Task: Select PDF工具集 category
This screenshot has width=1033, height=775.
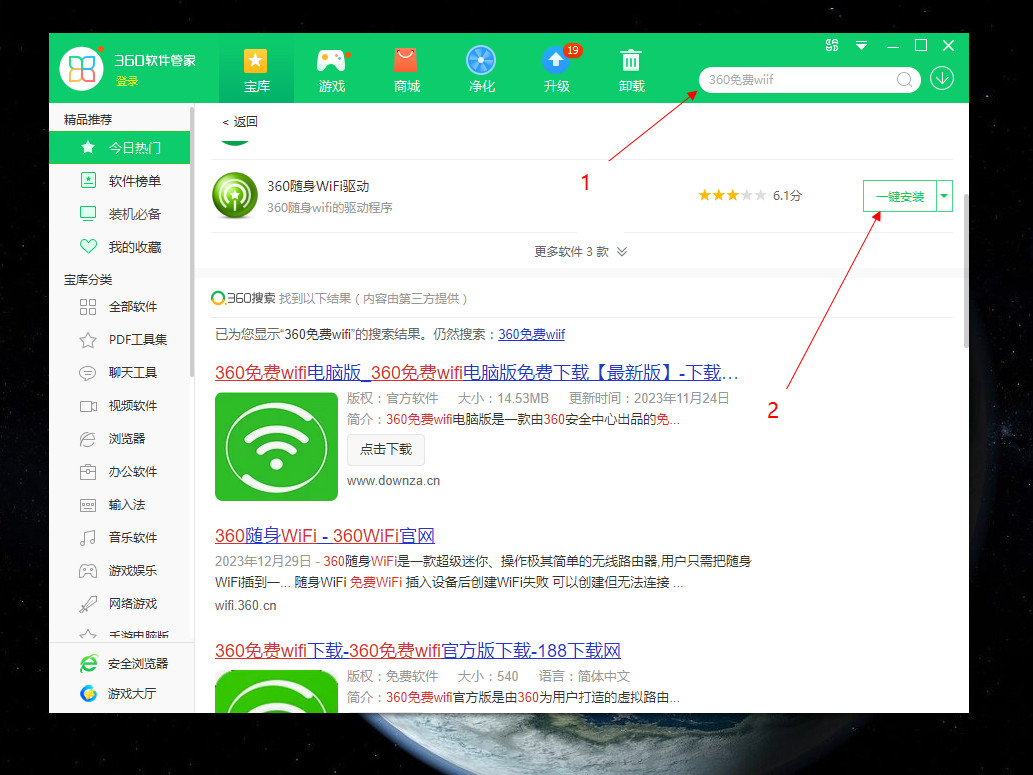Action: (119, 339)
